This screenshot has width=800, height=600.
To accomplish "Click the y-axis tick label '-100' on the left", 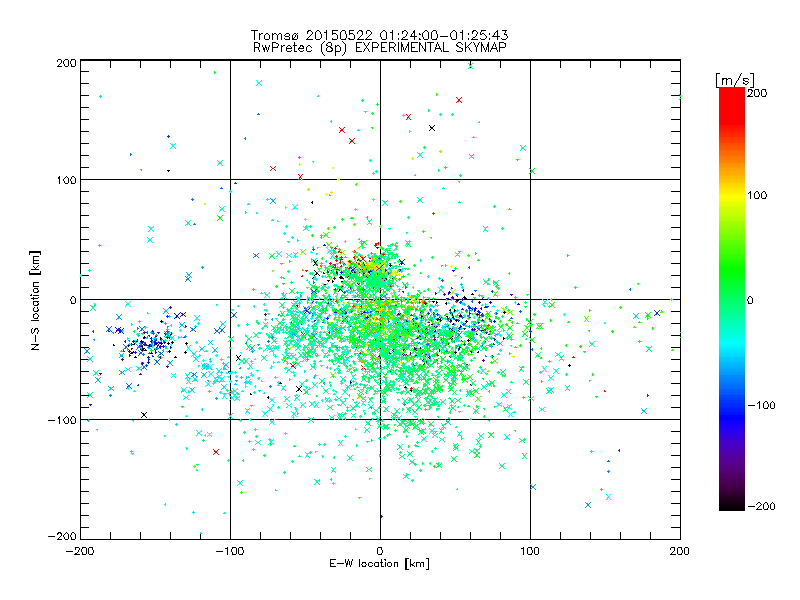I will pos(62,420).
